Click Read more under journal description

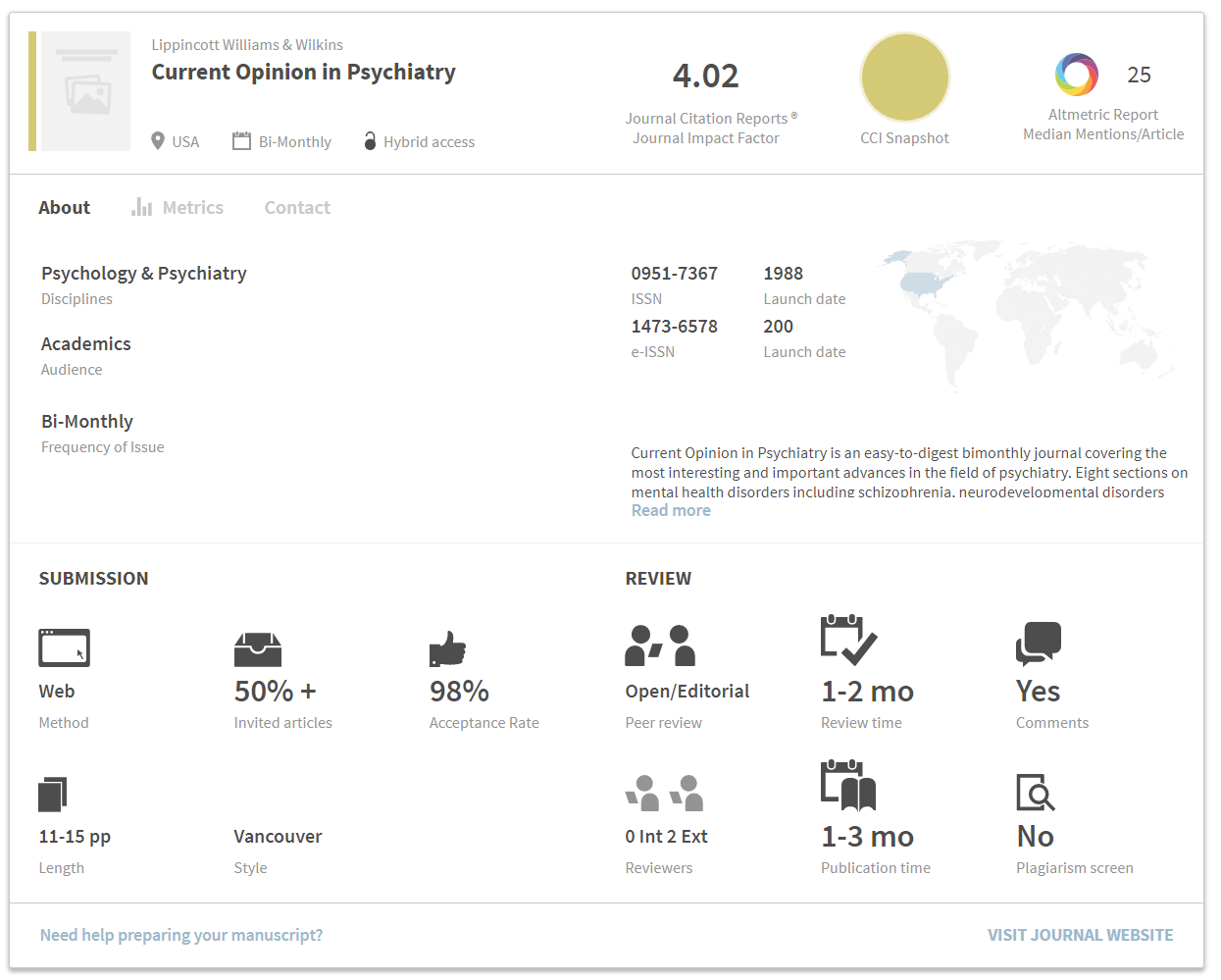pyautogui.click(x=671, y=510)
